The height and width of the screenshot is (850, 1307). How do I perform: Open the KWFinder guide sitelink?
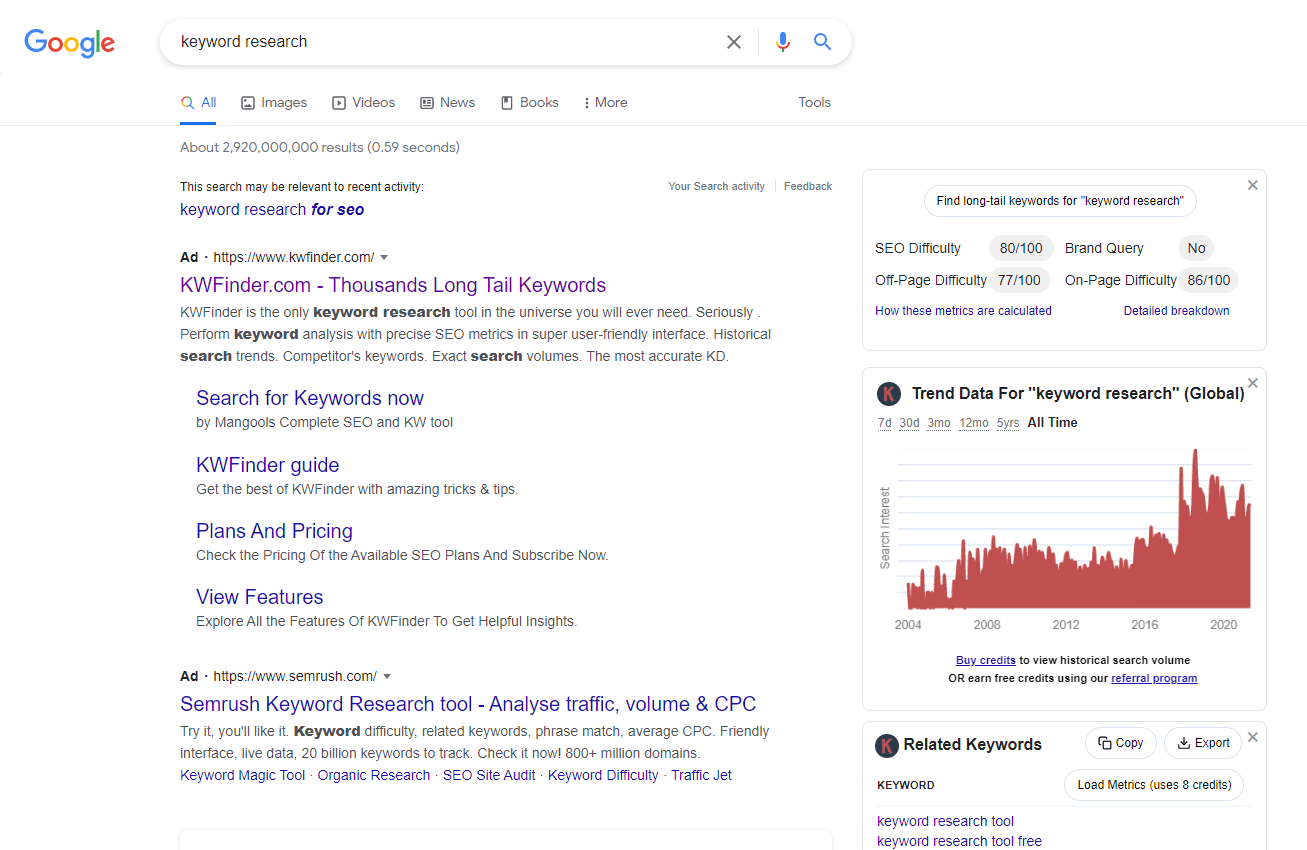[x=268, y=465]
